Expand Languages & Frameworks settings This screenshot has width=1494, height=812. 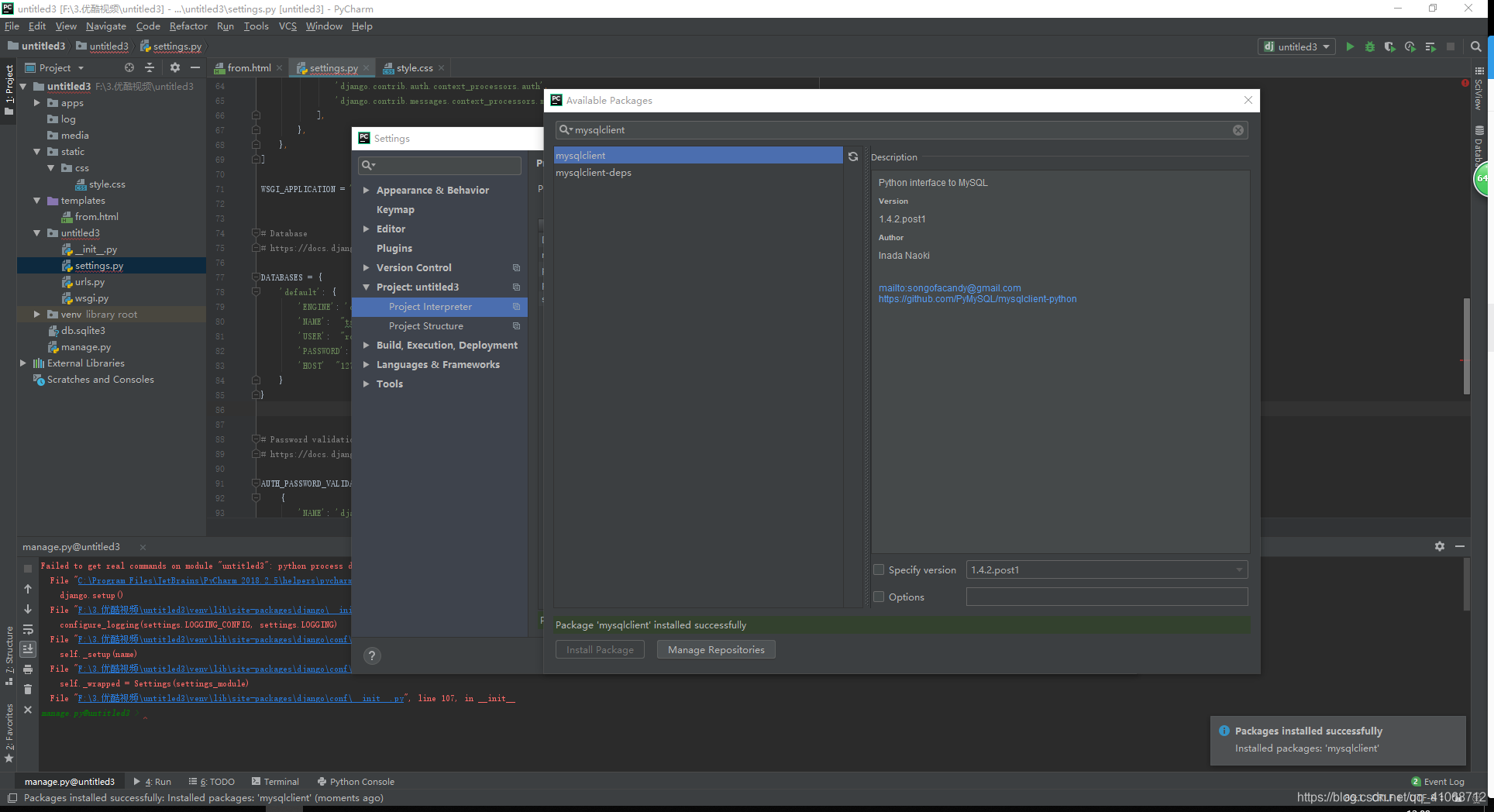[366, 365]
